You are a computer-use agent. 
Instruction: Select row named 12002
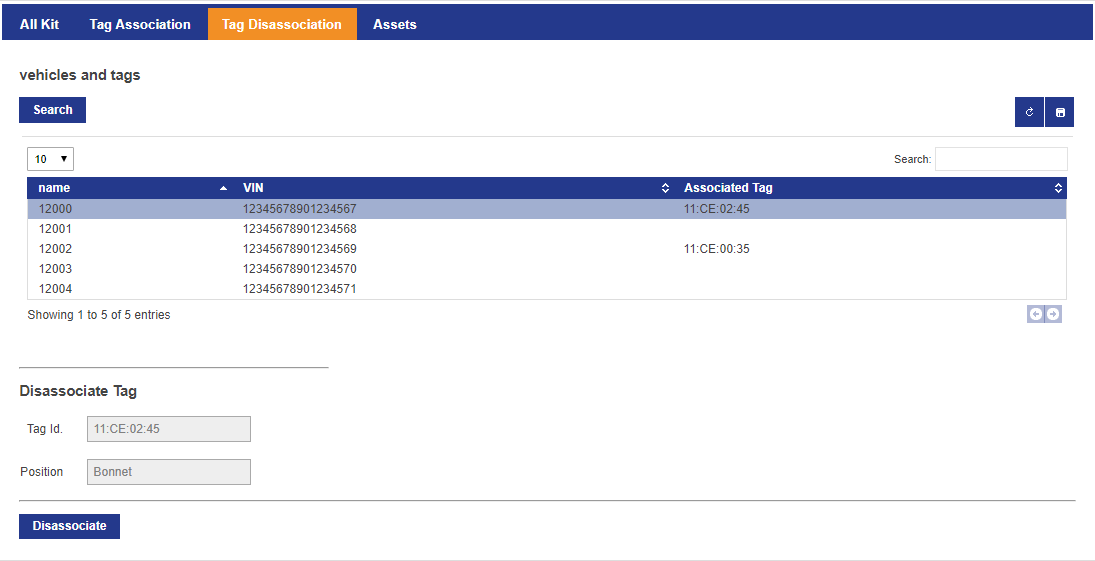547,249
